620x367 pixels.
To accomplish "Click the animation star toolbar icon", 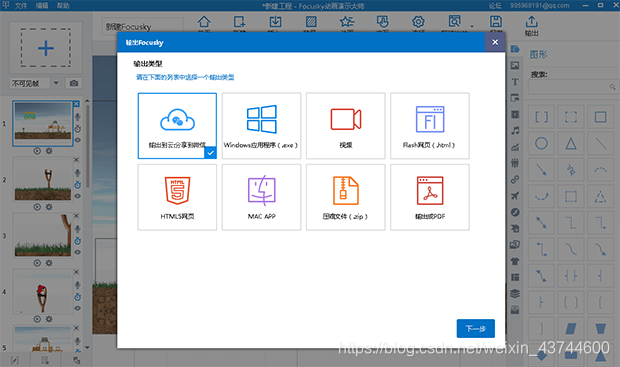I will [347, 23].
